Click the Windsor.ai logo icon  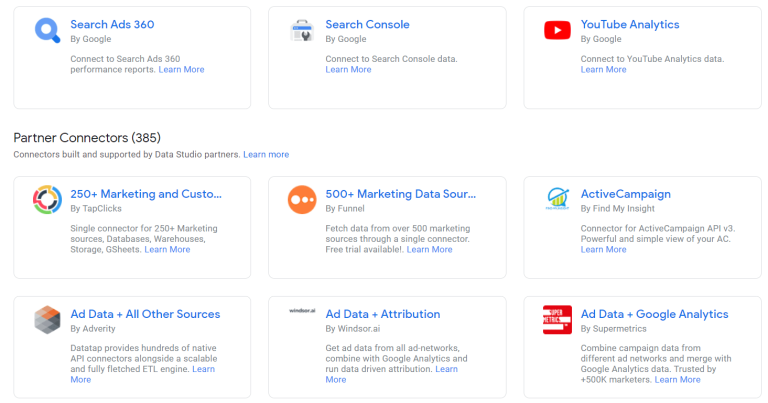click(301, 309)
